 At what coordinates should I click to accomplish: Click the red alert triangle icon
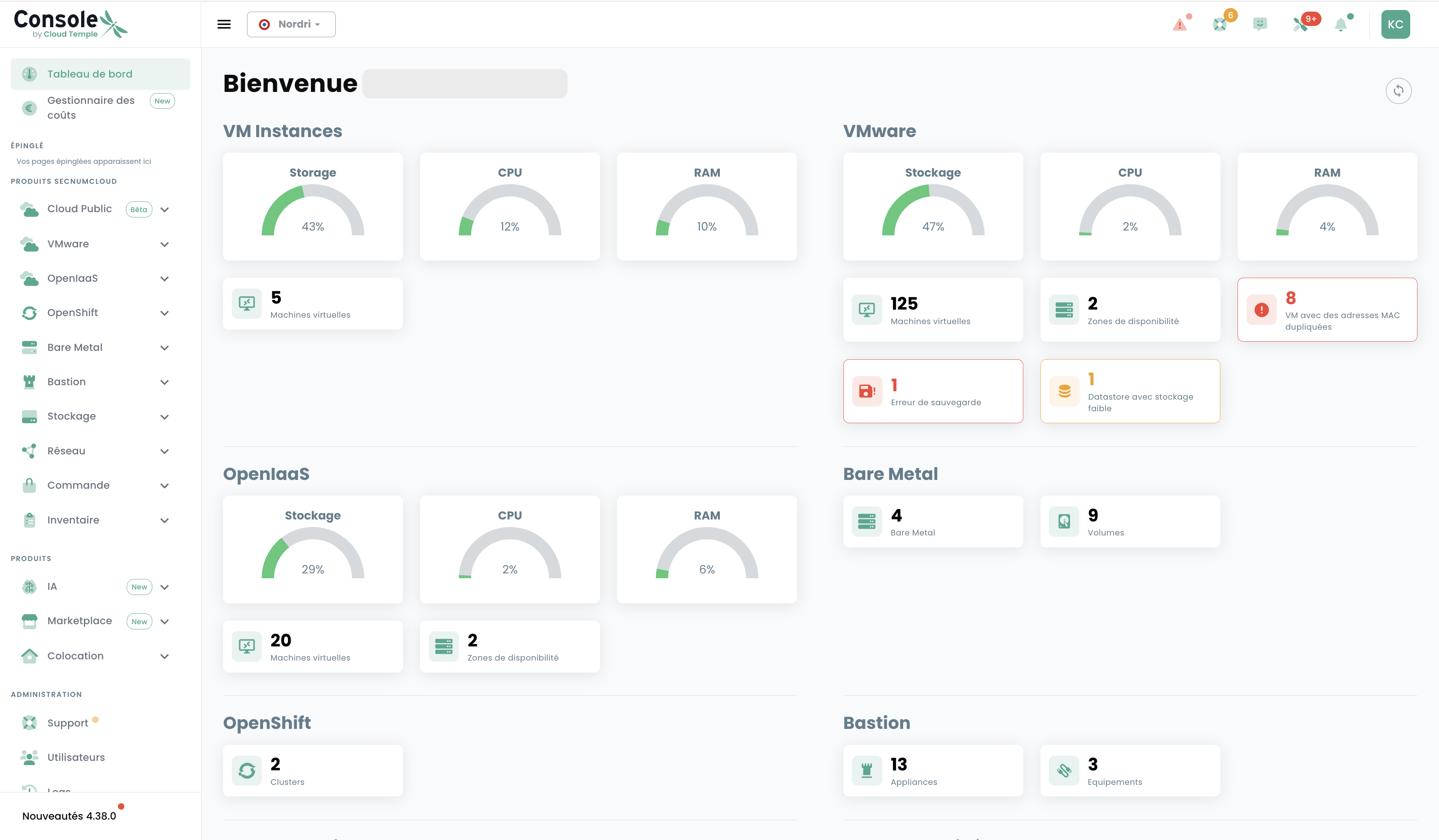pyautogui.click(x=1180, y=24)
